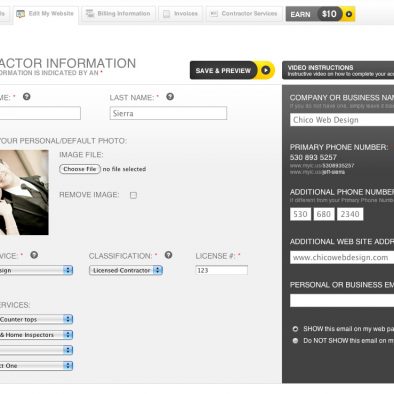
Task: Click the Contractor Services tab icon
Action: 214,14
